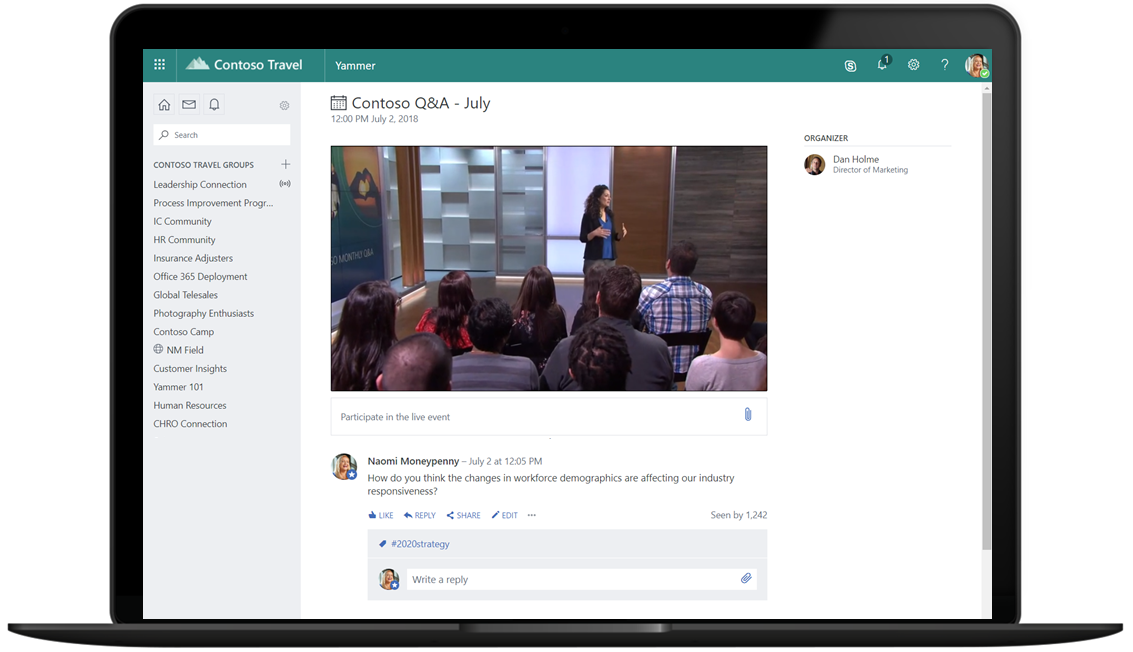The width and height of the screenshot is (1133, 652).
Task: Attach a file to the live event reply
Action: [x=747, y=413]
